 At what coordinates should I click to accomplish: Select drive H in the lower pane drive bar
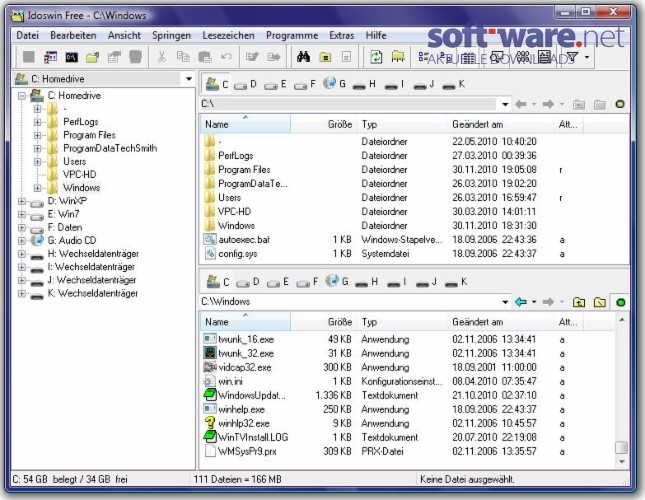click(x=367, y=282)
